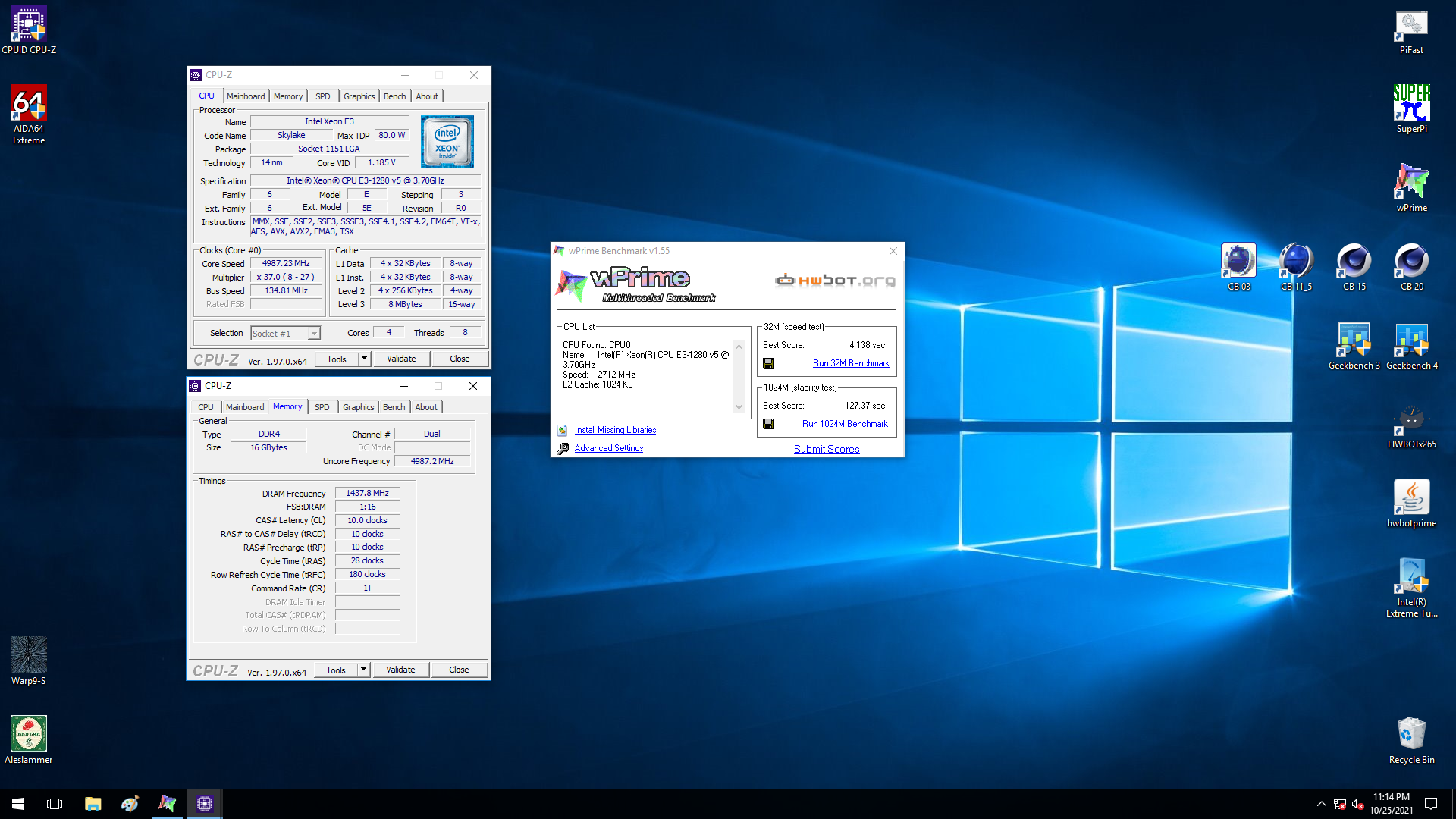This screenshot has width=1456, height=819.
Task: Click CPU-Z taskbar icon
Action: [204, 804]
